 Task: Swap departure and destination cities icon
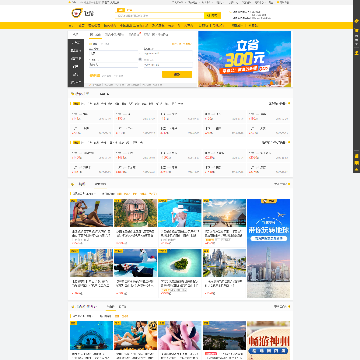(140, 59)
